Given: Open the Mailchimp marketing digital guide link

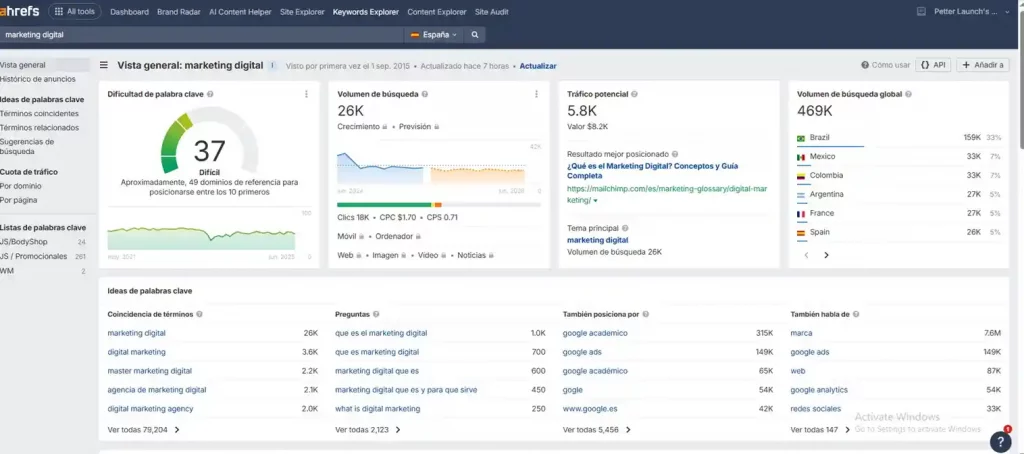Looking at the screenshot, I should click(x=652, y=171).
